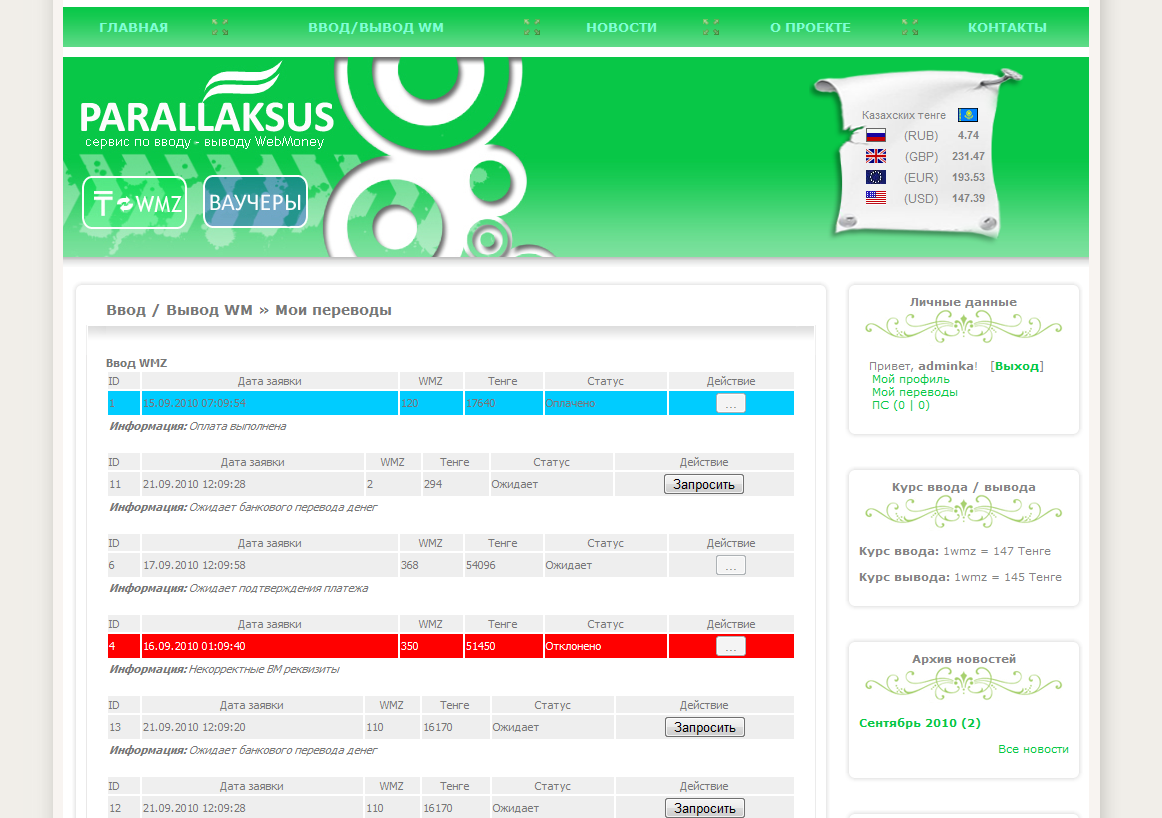The height and width of the screenshot is (818, 1162).
Task: Click Ожидает подтверждения платежа info text
Action: pos(279,588)
